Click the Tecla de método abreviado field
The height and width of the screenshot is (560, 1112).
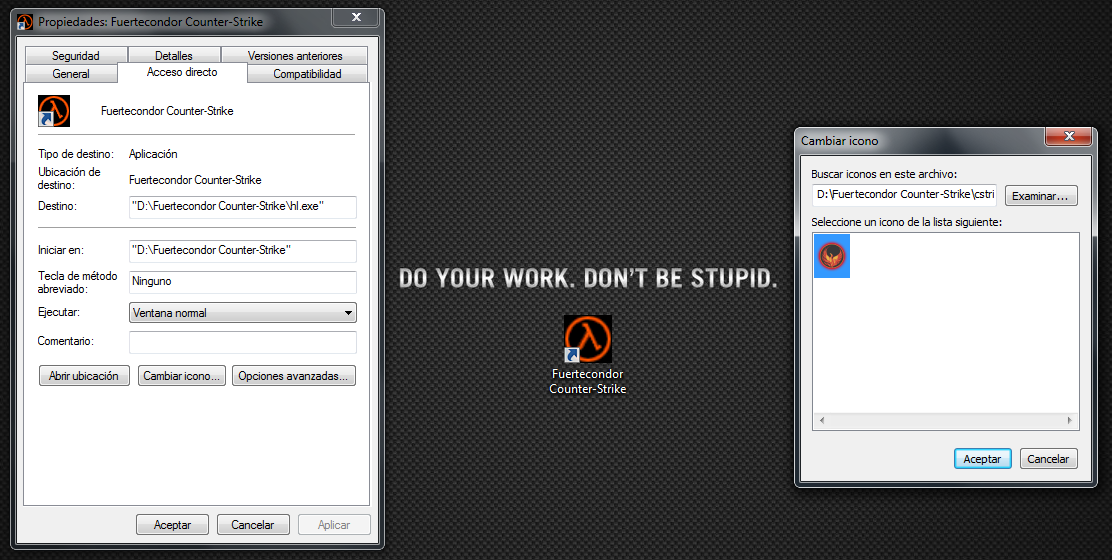(x=243, y=281)
